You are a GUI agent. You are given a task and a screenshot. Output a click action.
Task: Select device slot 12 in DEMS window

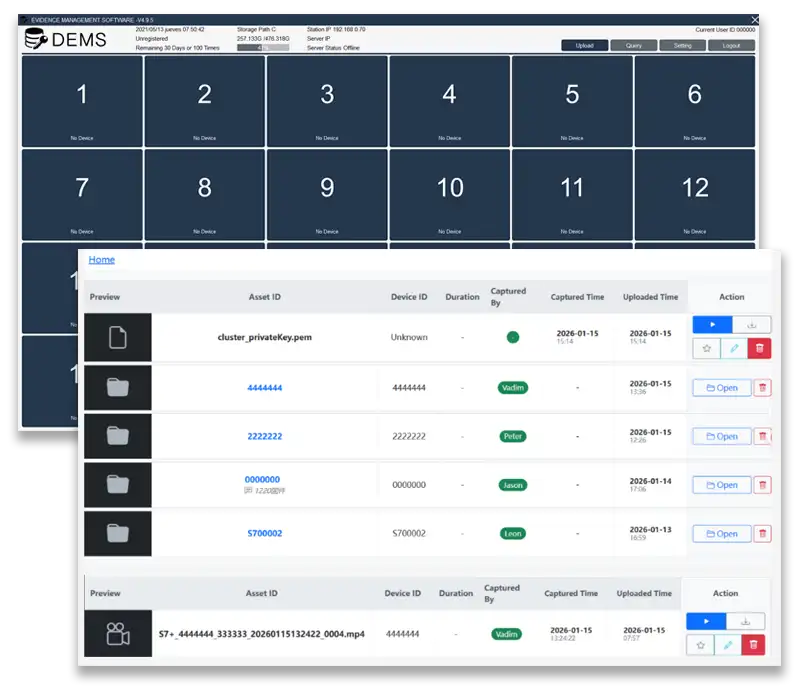695,194
